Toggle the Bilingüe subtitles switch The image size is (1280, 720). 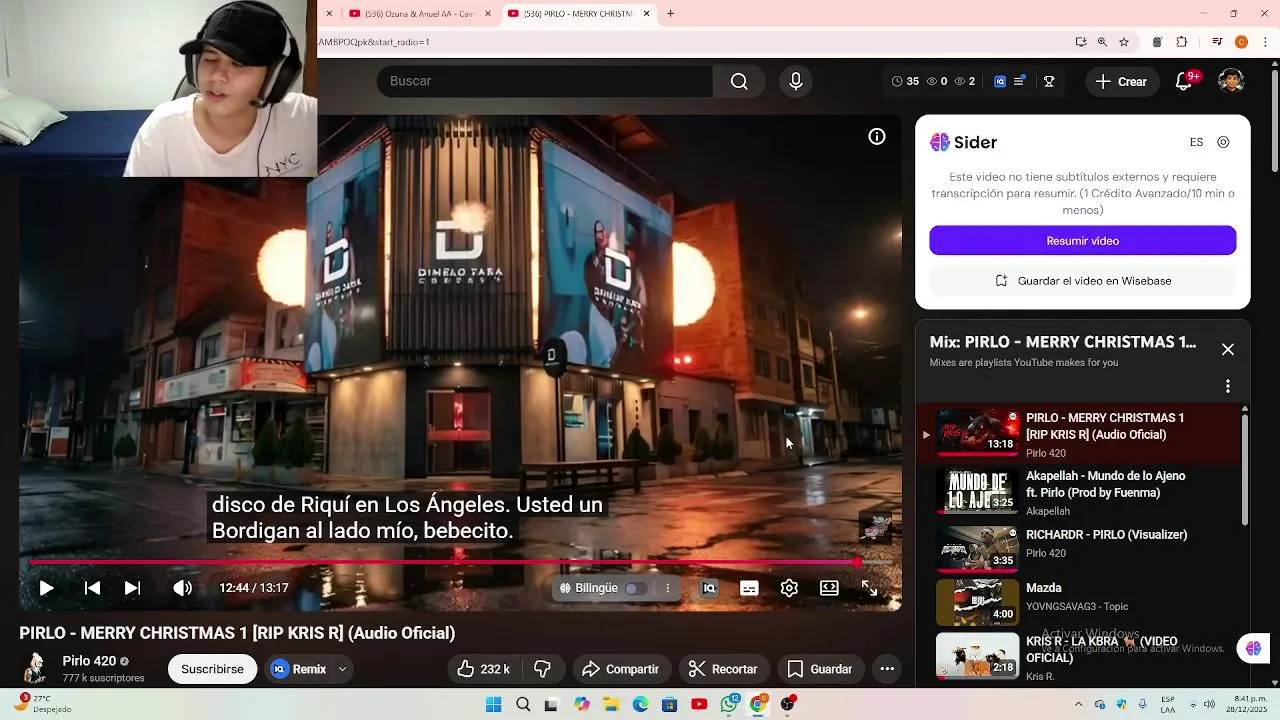point(635,588)
